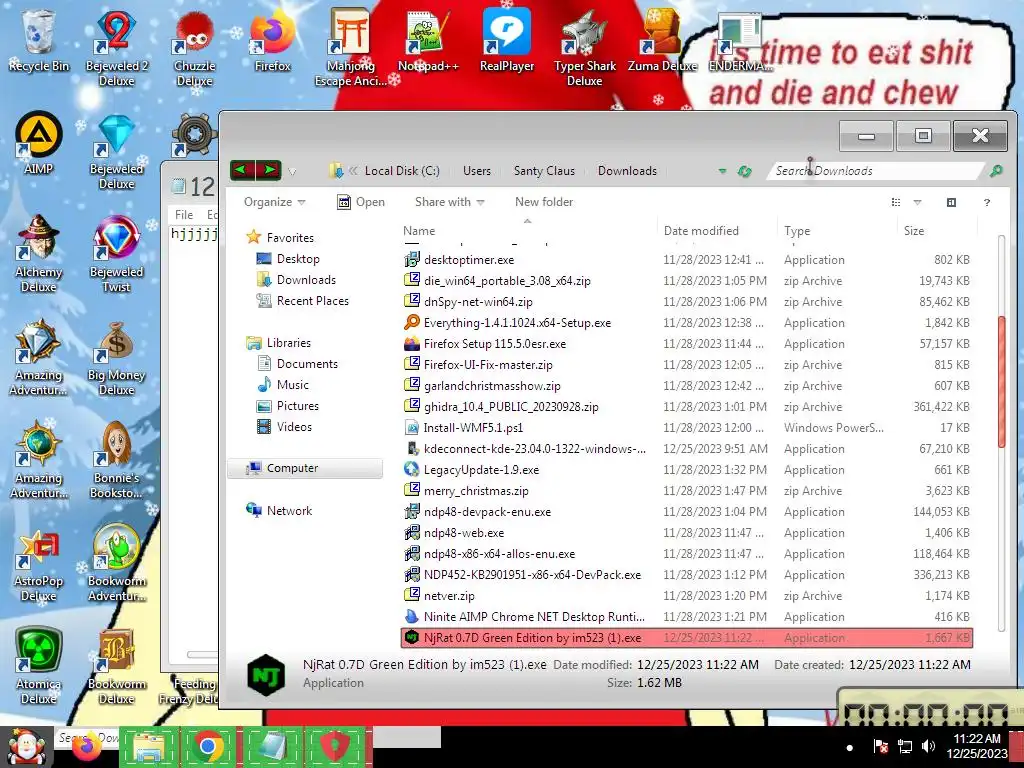Launch Bejeweled Deluxe shortcut

click(116, 152)
